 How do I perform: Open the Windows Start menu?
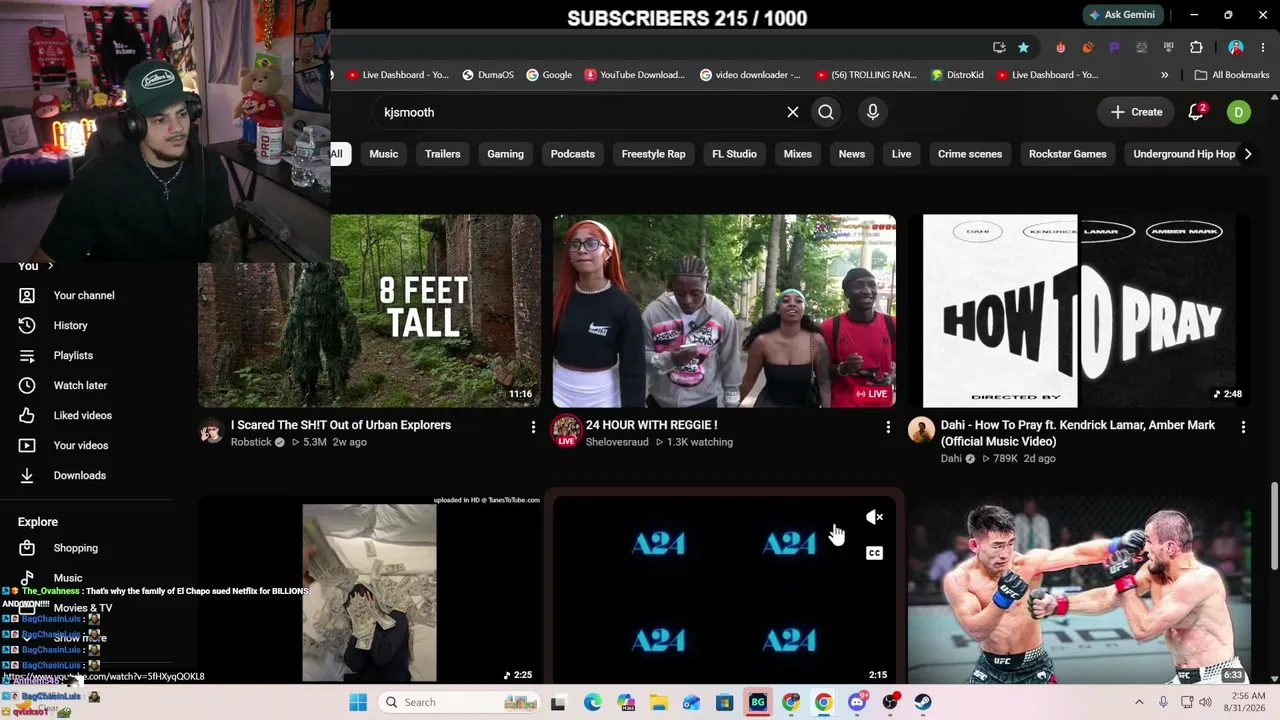(x=358, y=702)
